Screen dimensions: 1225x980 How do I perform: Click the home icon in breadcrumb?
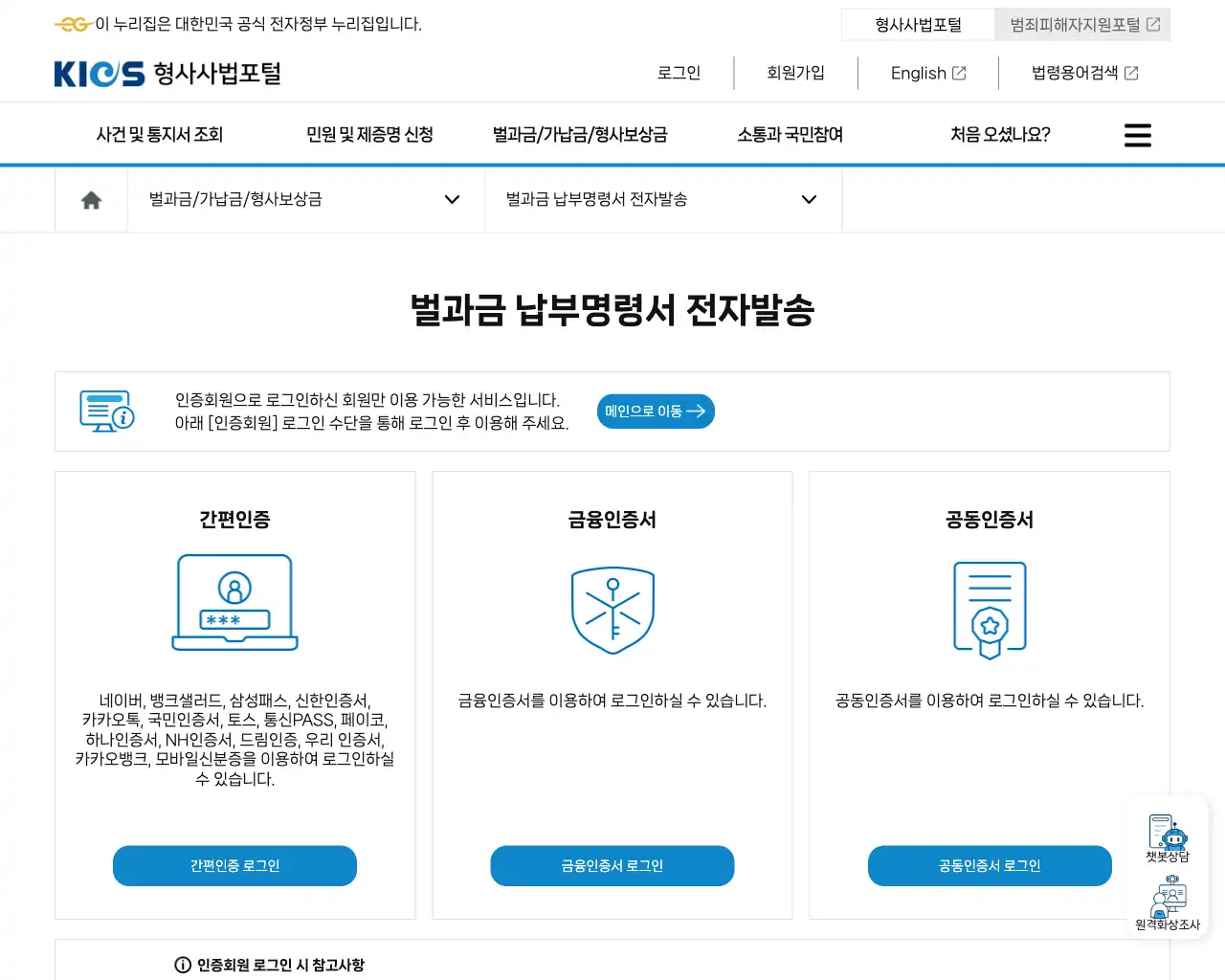(91, 200)
